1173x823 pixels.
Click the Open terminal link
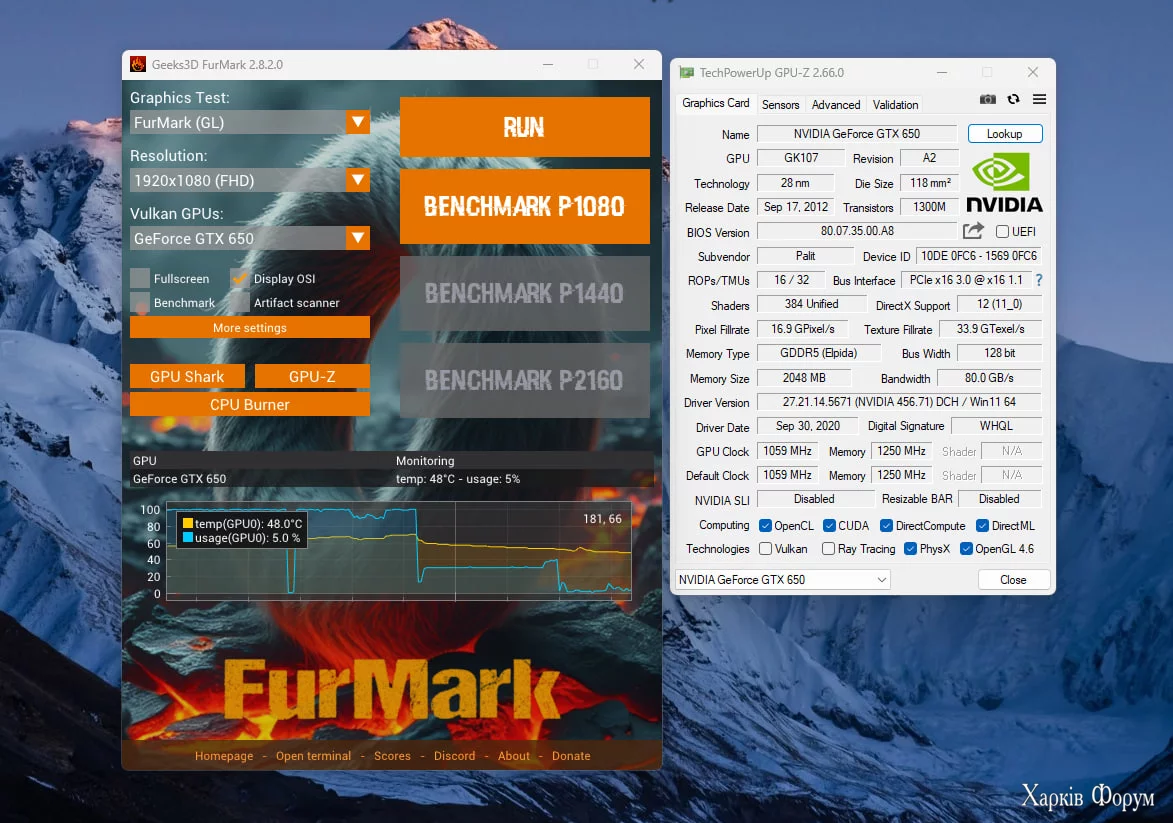313,756
